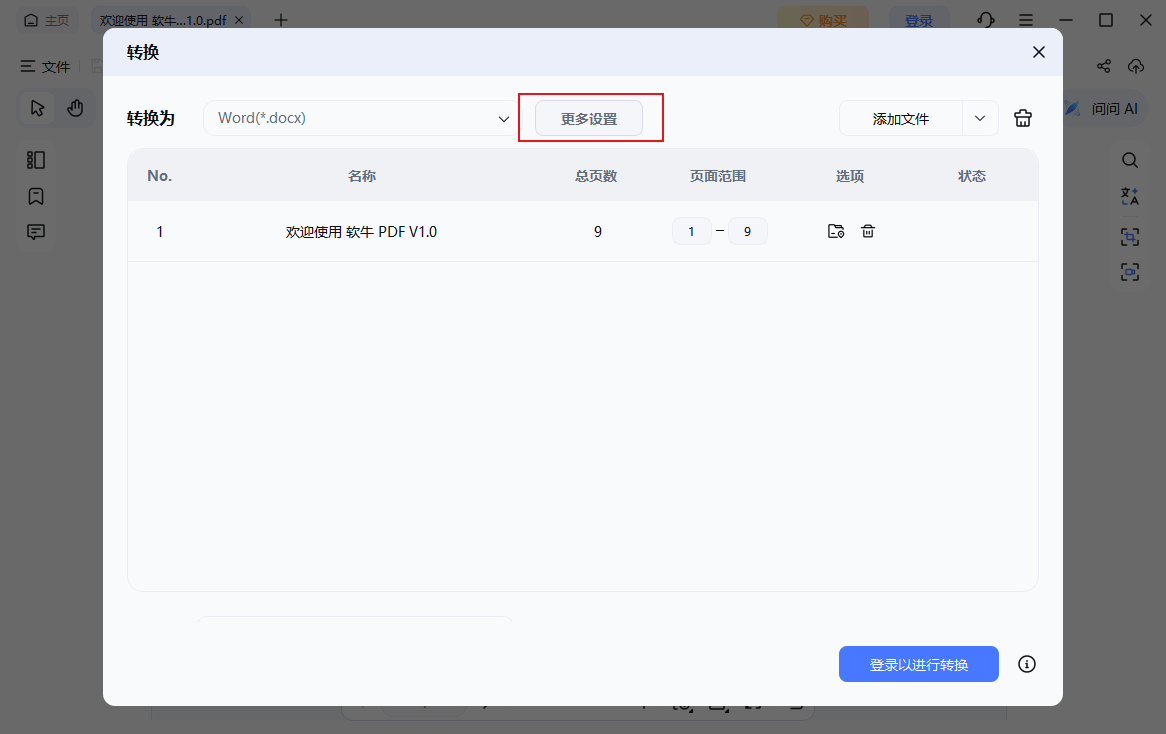Click the 选项 column header
The height and width of the screenshot is (734, 1166).
(x=850, y=176)
